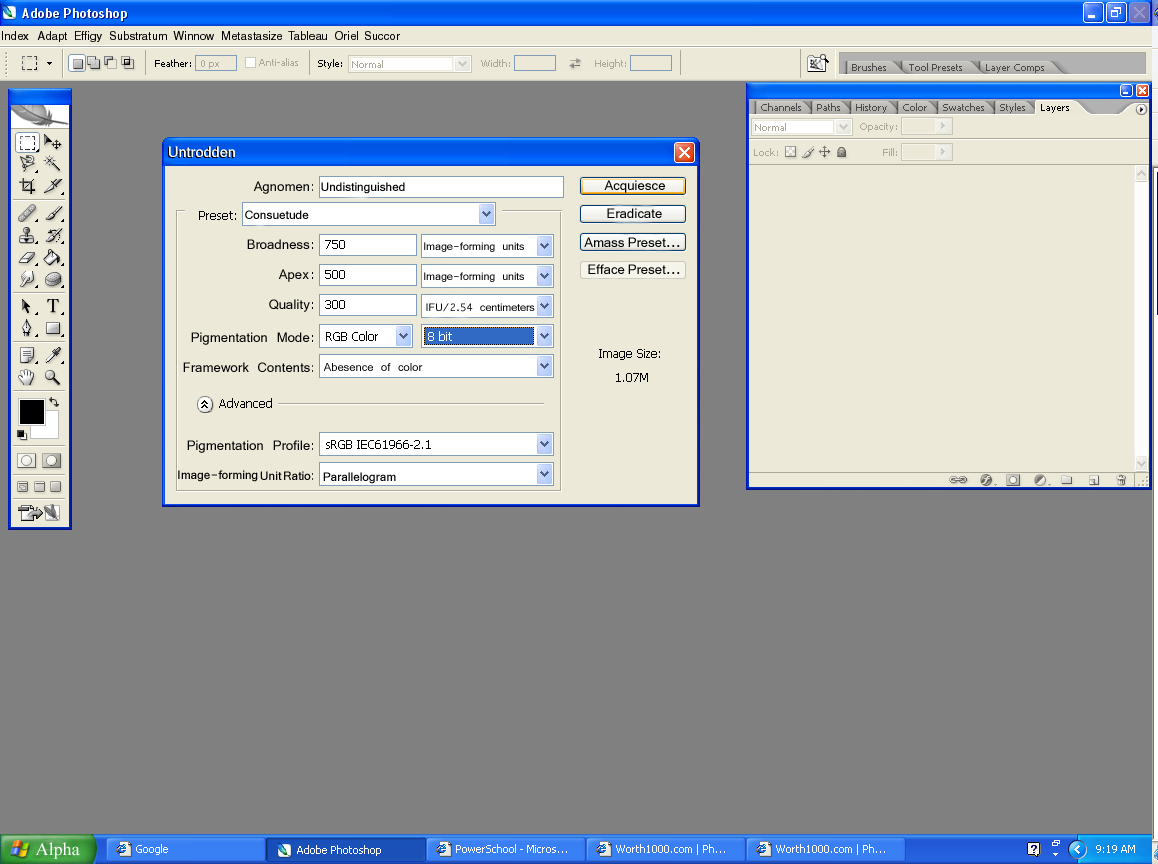Select the Type tool
1158x864 pixels.
(x=52, y=306)
